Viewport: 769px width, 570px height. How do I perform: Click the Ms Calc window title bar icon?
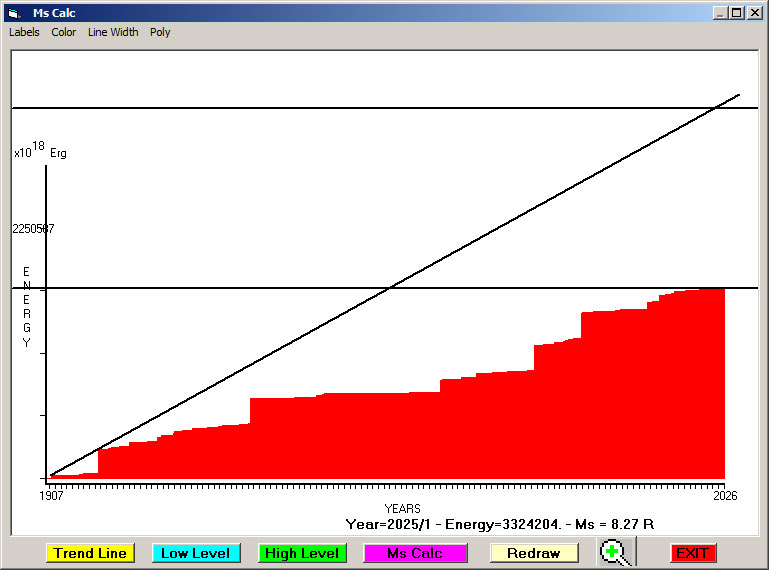click(x=13, y=13)
